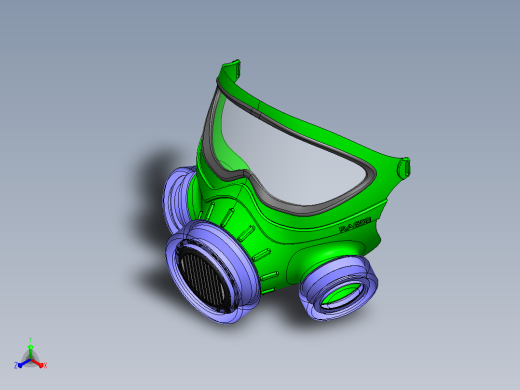
Task: Click the red X axis of the triad
Action: (x=38, y=363)
